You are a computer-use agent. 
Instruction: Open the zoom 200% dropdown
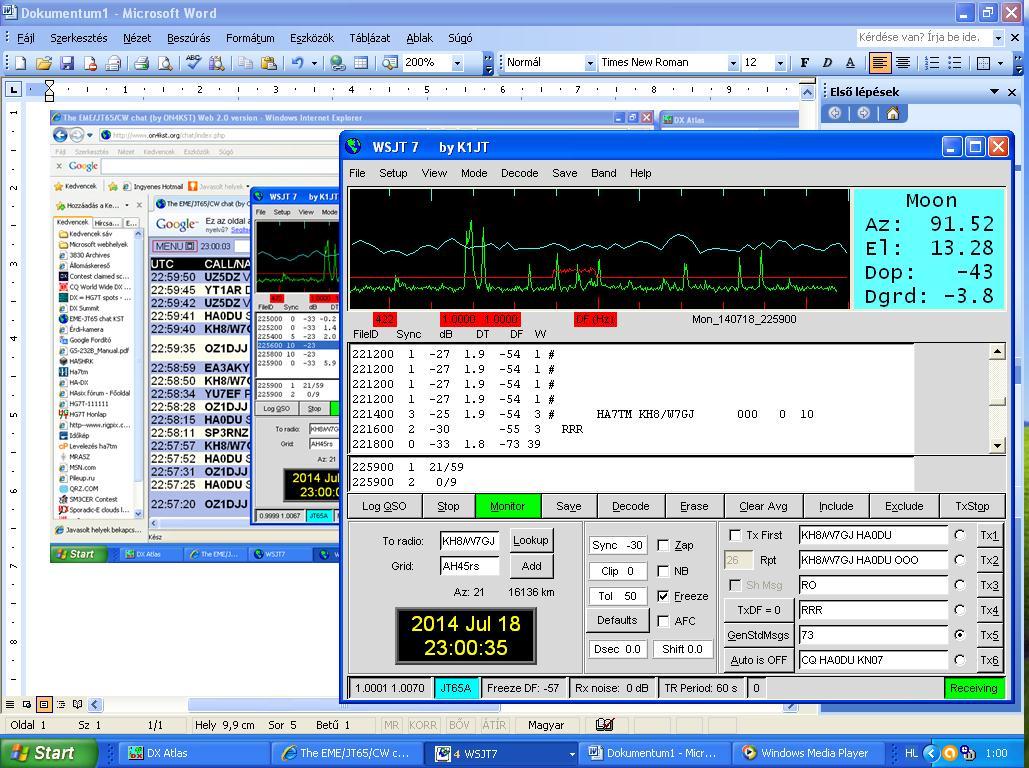click(x=457, y=63)
